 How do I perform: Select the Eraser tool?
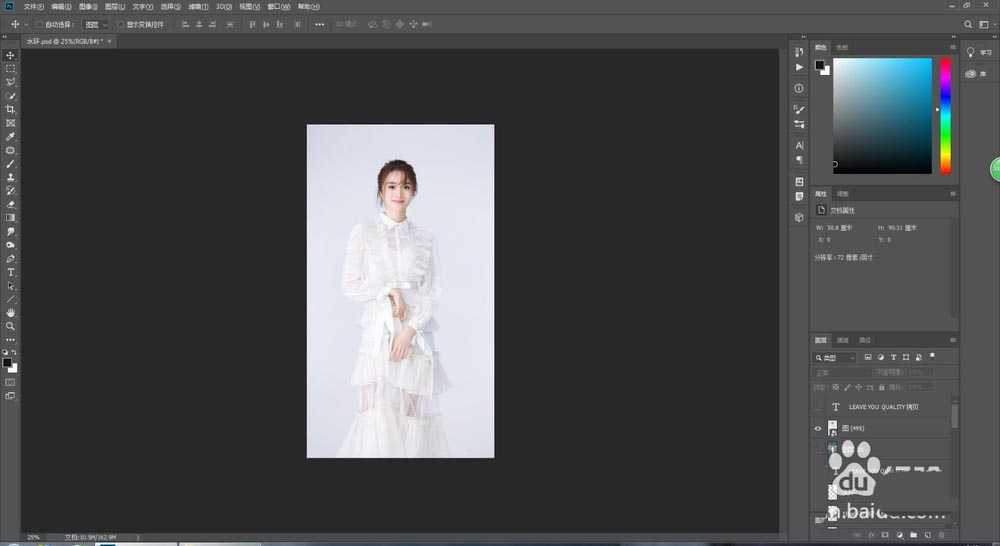pos(11,204)
